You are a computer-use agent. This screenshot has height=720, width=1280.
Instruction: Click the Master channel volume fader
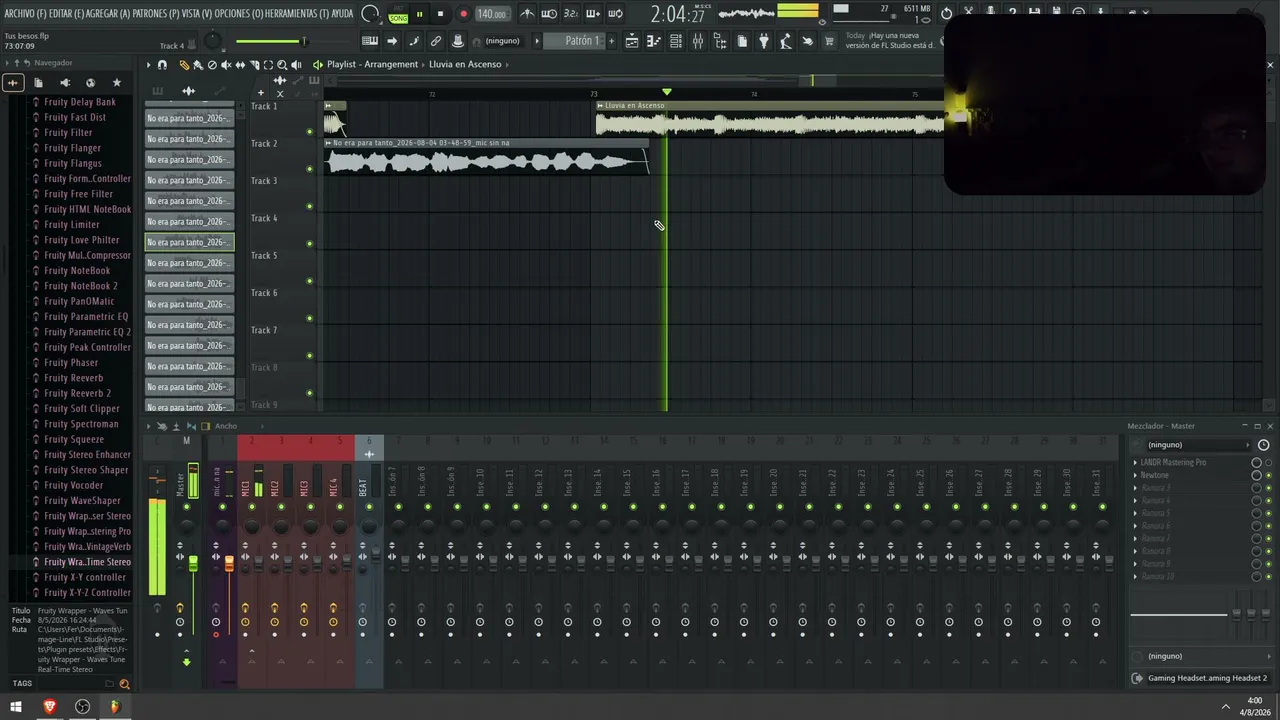click(193, 564)
